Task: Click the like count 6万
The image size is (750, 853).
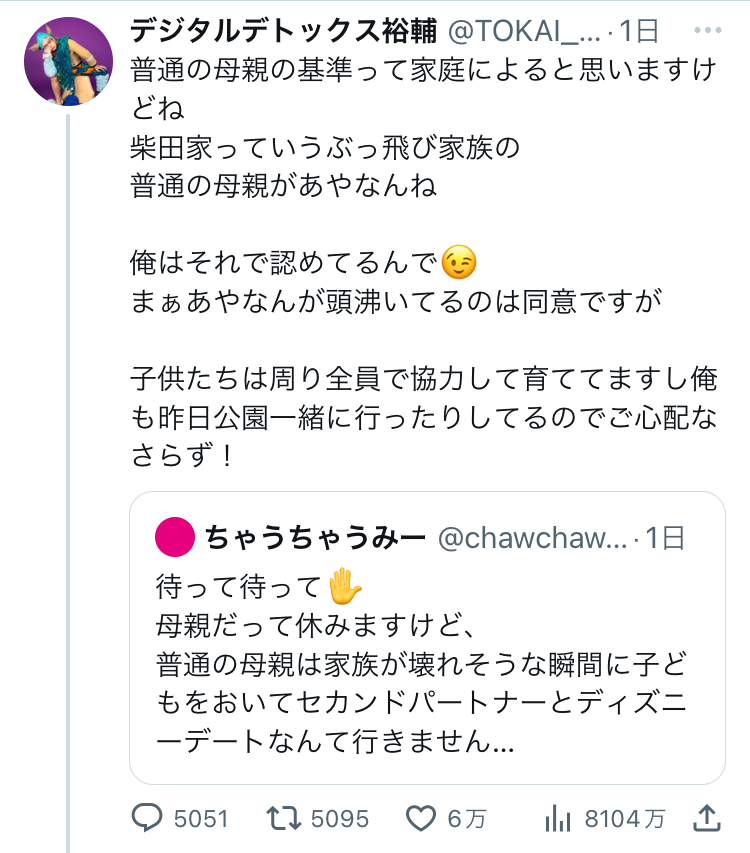Action: pyautogui.click(x=466, y=819)
